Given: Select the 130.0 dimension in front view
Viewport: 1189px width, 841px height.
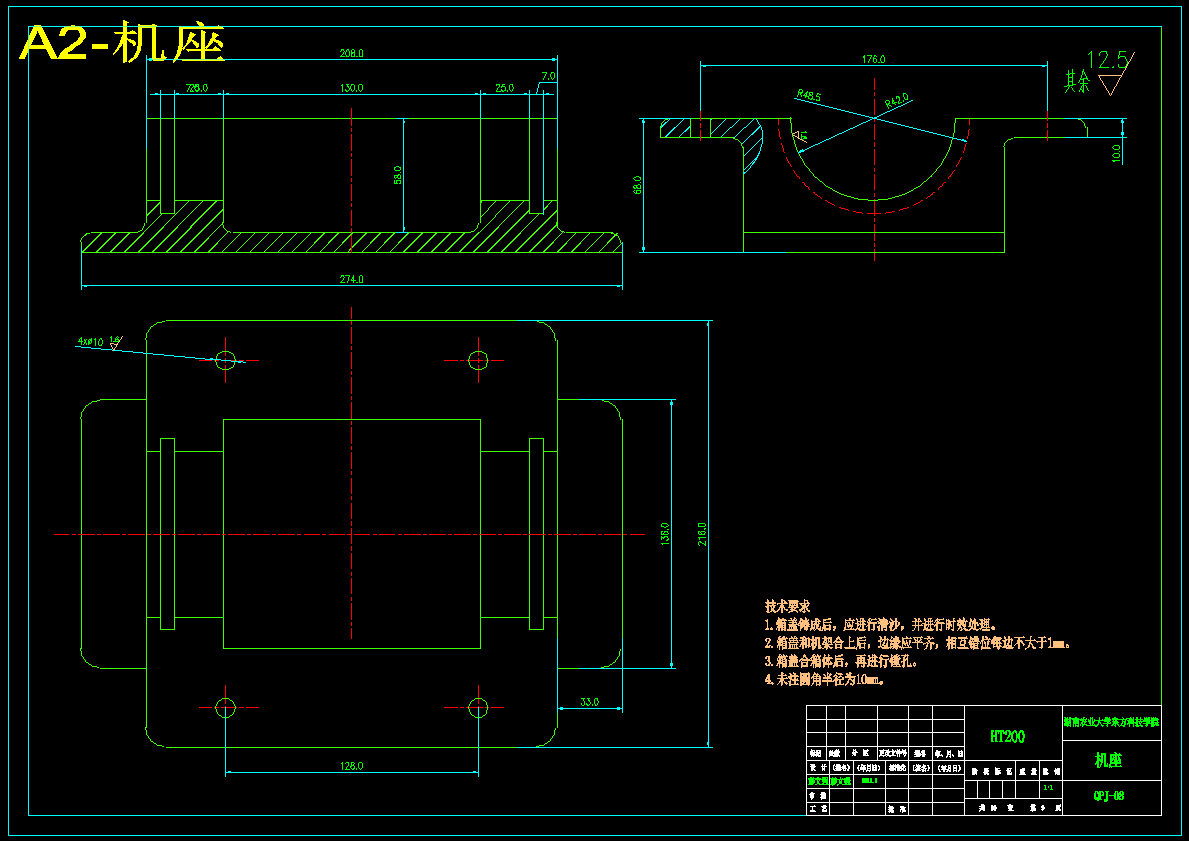Looking at the screenshot, I should tap(351, 88).
